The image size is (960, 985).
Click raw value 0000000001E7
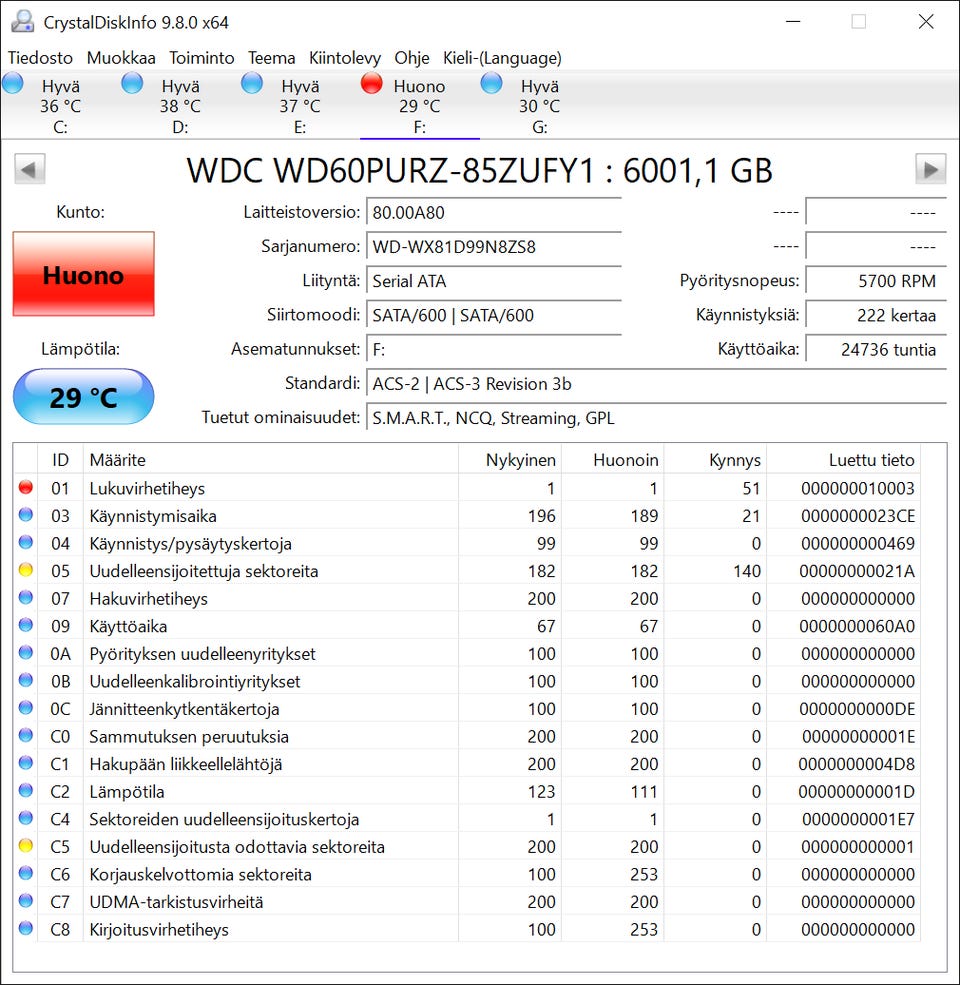coord(858,819)
